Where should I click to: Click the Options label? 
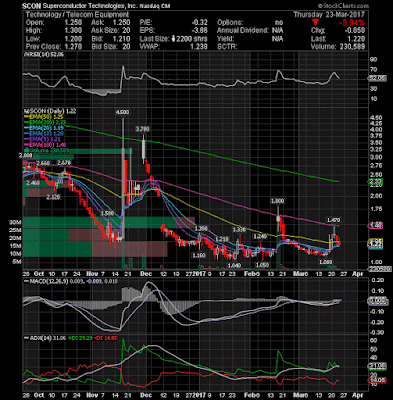point(231,23)
